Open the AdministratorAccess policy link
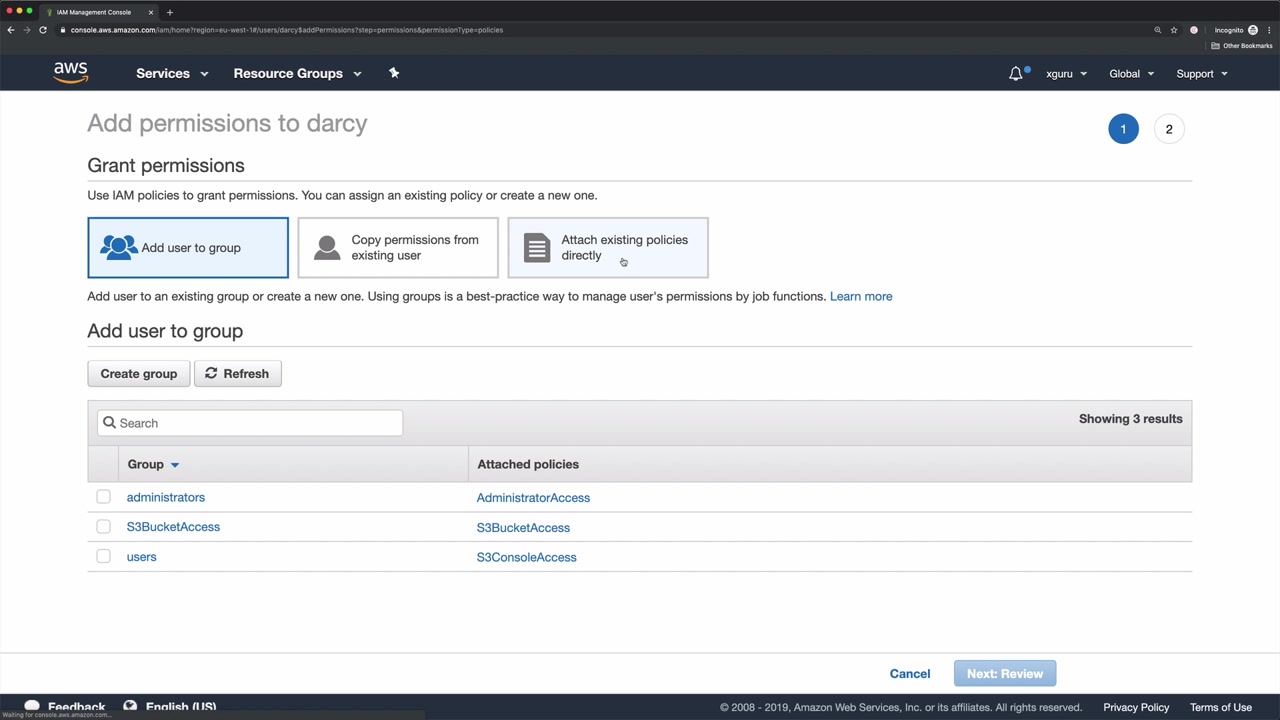 533,498
